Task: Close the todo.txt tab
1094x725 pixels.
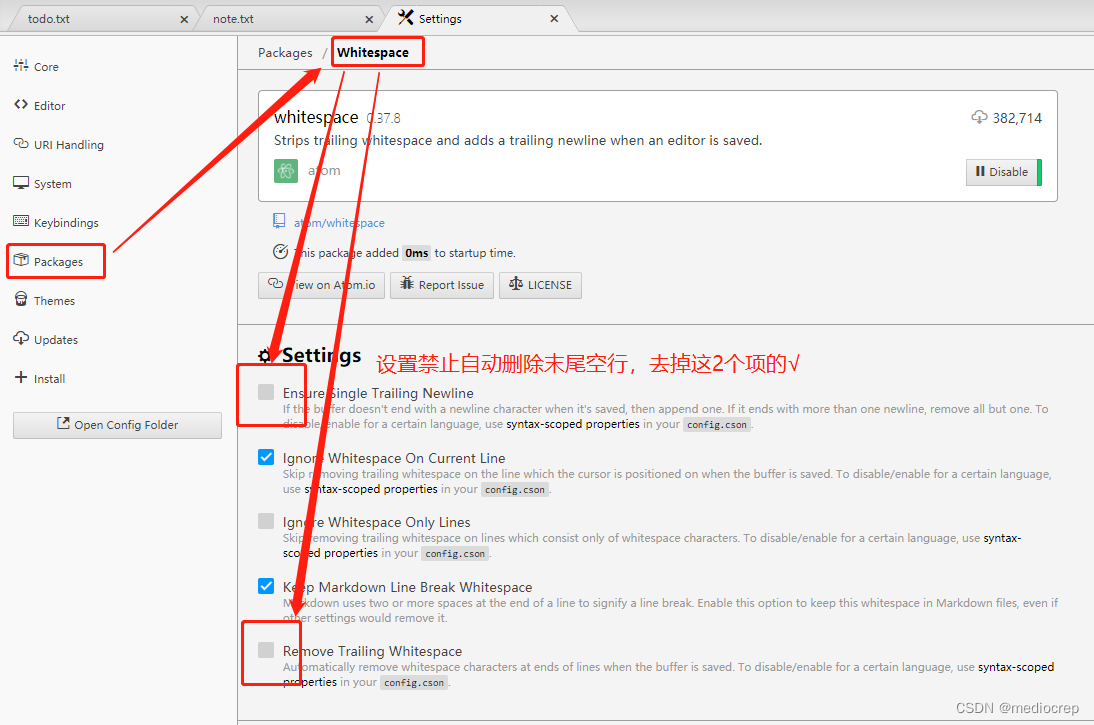Action: pyautogui.click(x=184, y=20)
